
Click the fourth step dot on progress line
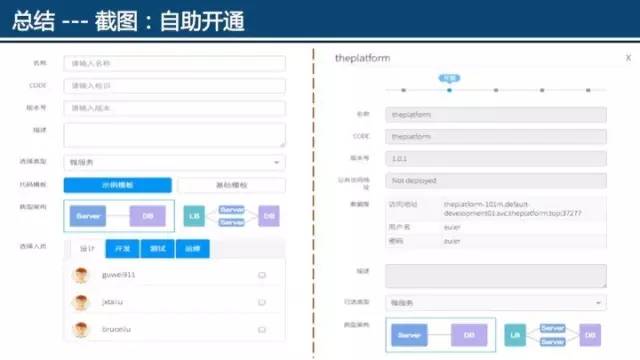tap(542, 90)
